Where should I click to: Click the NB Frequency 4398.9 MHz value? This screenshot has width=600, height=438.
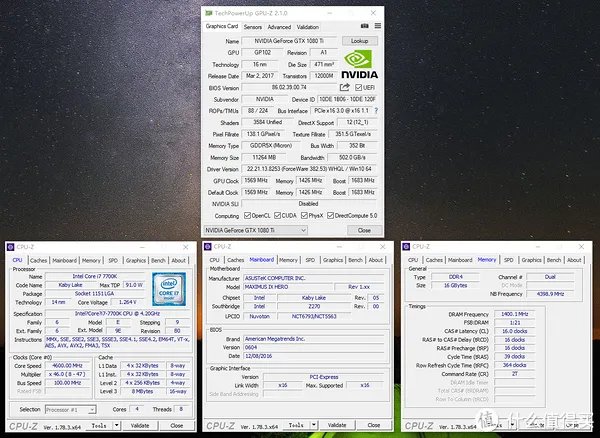(x=550, y=294)
